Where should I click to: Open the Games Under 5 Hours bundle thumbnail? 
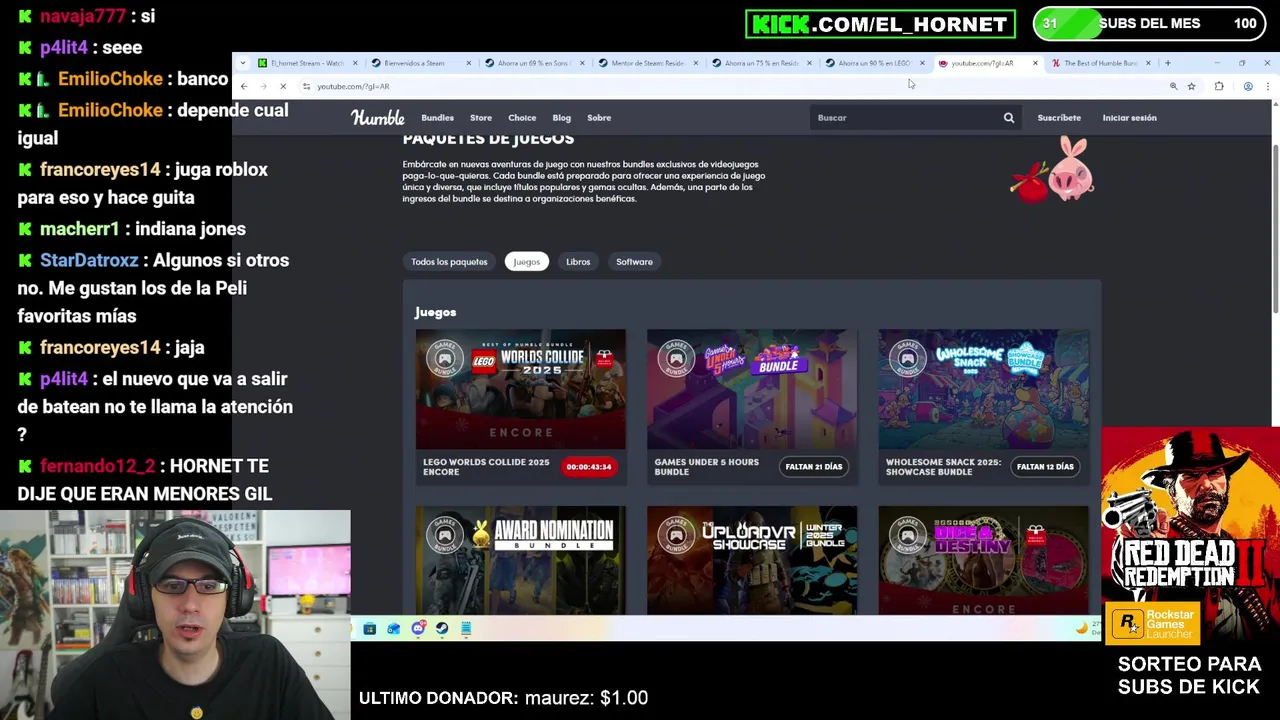click(x=752, y=389)
